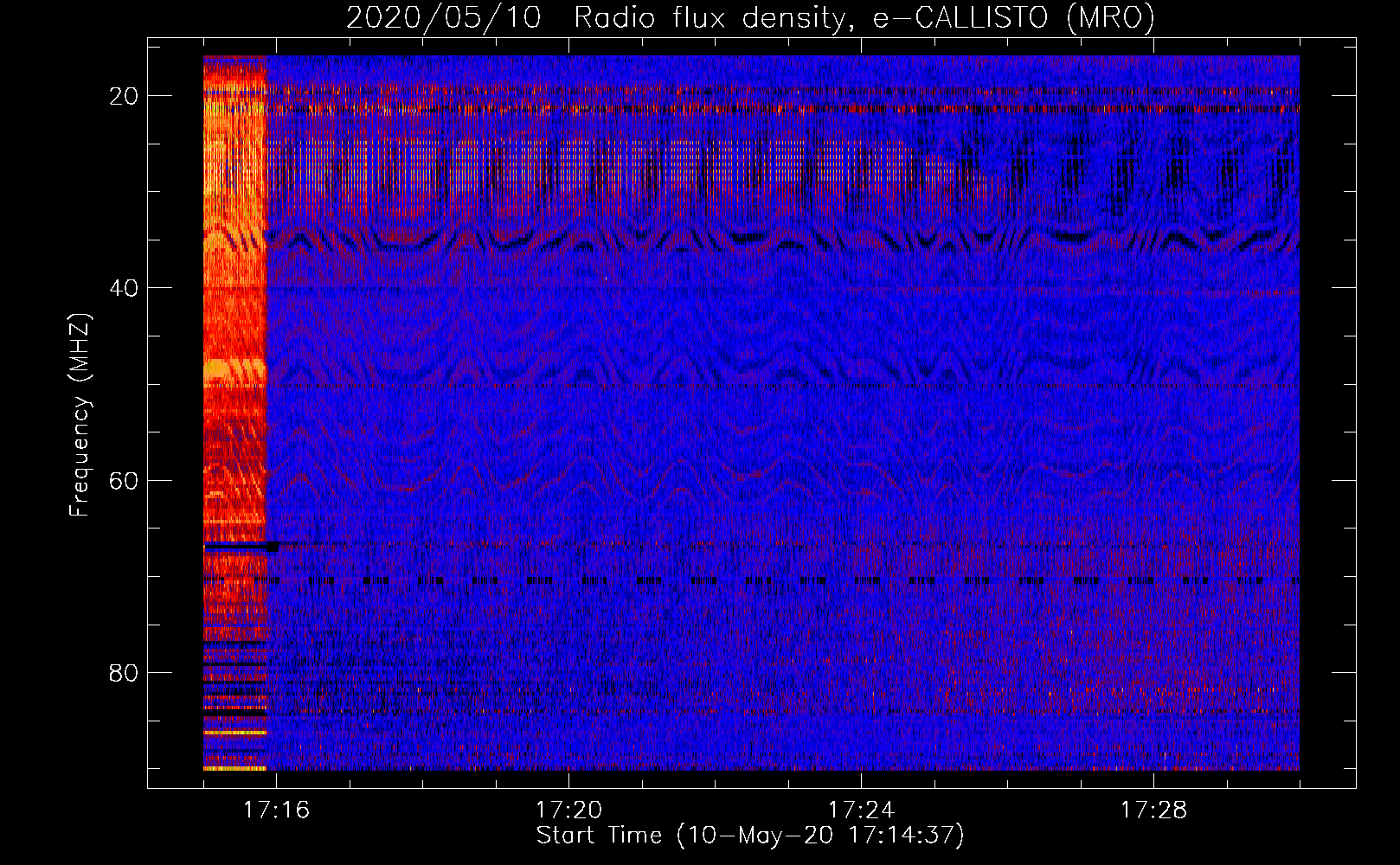Click the 17:20 time tick label
Screen dimensions: 1400x865
tap(568, 810)
